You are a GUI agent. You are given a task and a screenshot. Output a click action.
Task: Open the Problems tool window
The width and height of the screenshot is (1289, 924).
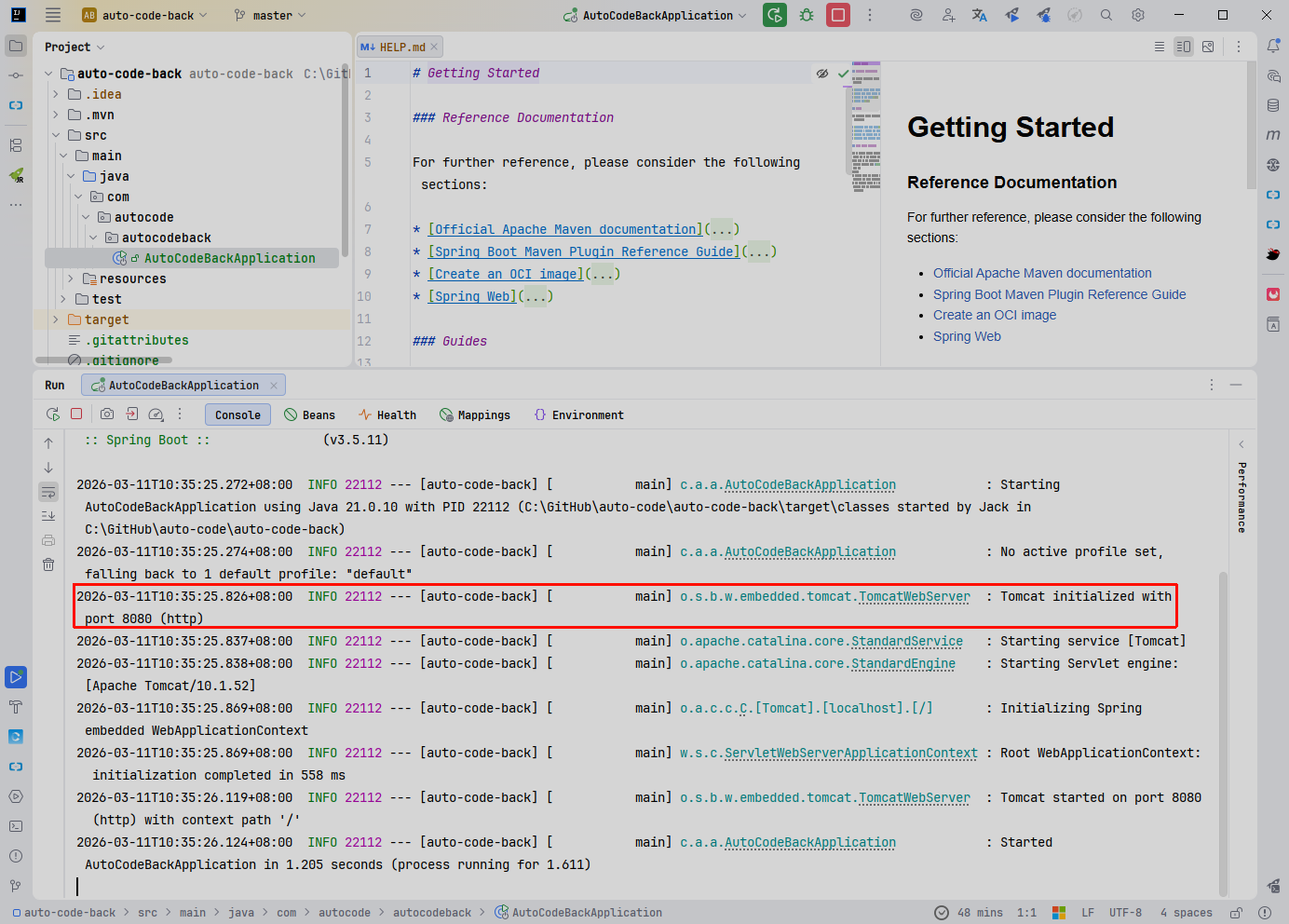coord(16,856)
